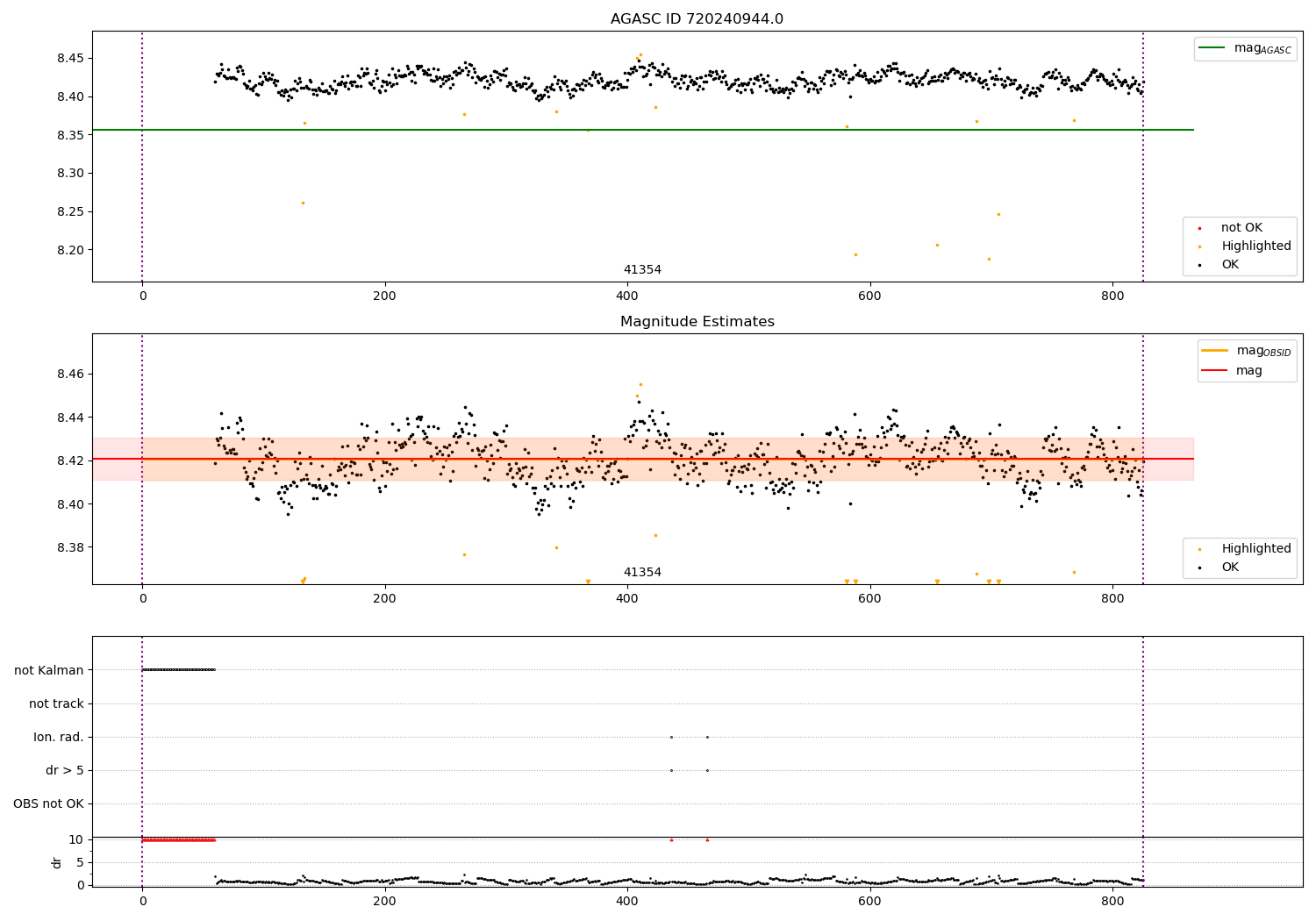Click the "8.44" tick on the Magnitude Estimates plot
The image size is (1316, 921).
(x=71, y=418)
